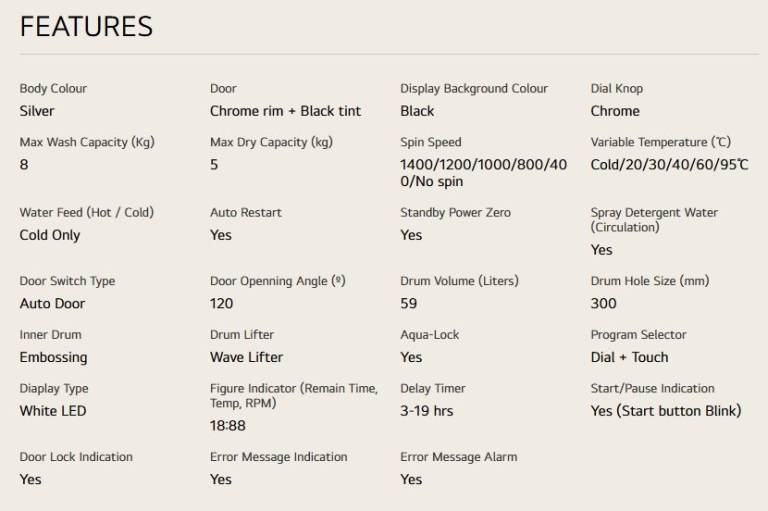Click the Dial Knop Chrome value
Viewport: 768px width, 511px height.
(x=615, y=111)
